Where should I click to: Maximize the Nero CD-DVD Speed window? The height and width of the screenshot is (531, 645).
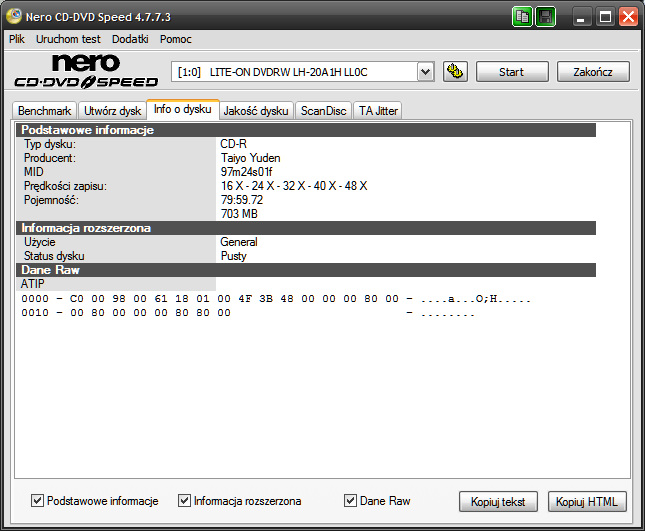605,17
